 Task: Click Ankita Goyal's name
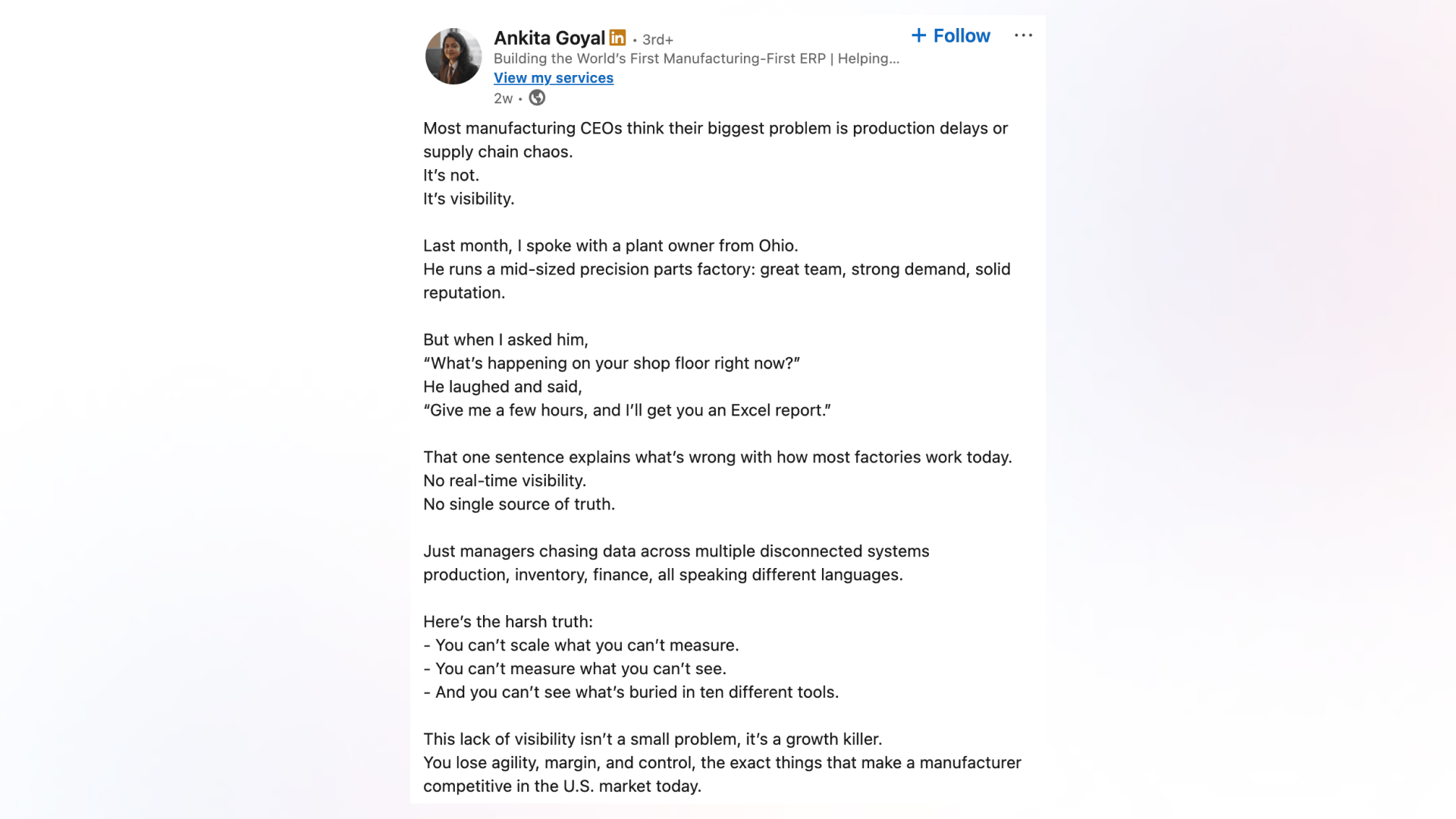tap(550, 38)
